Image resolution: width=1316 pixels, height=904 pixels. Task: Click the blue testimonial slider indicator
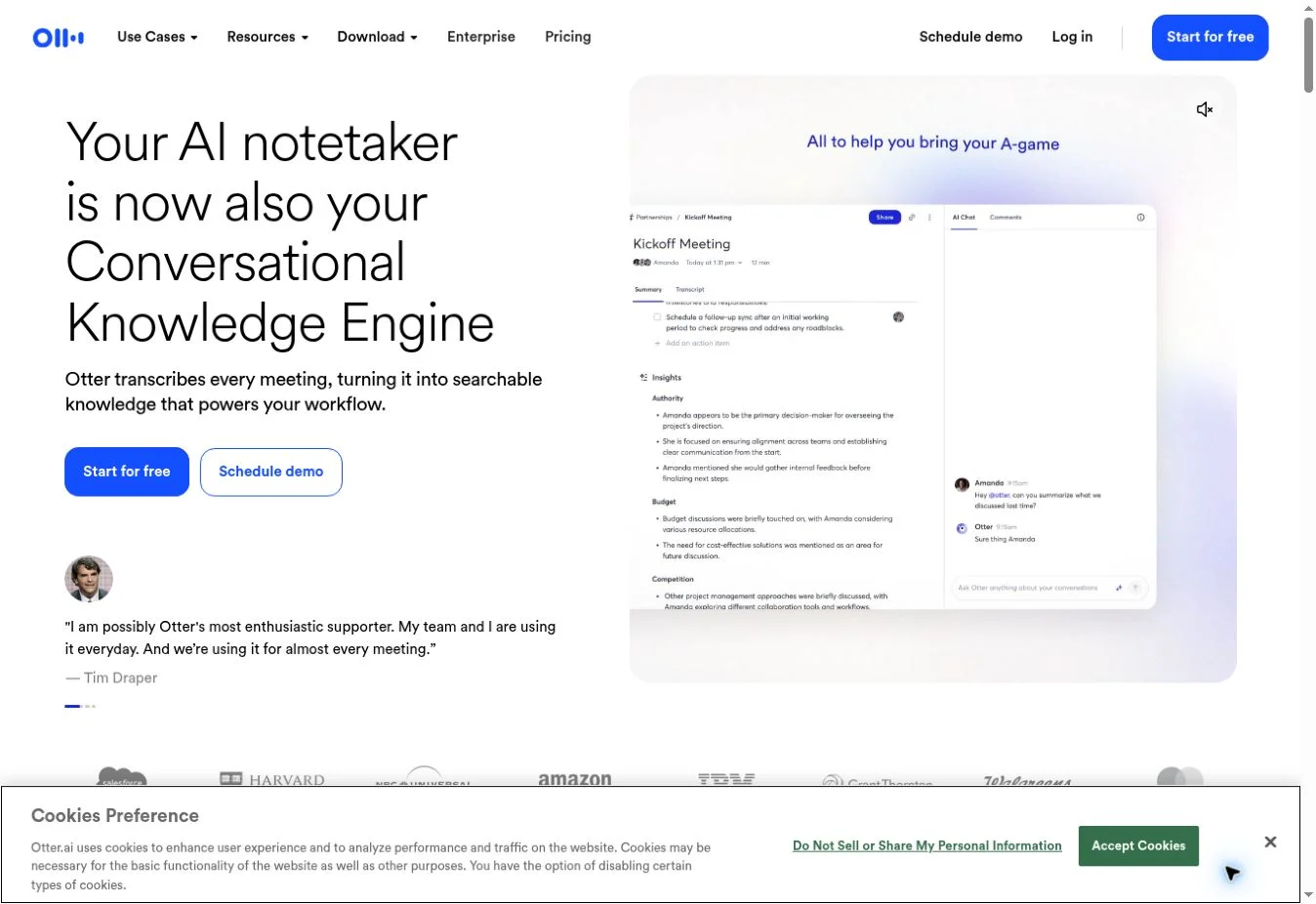click(72, 706)
